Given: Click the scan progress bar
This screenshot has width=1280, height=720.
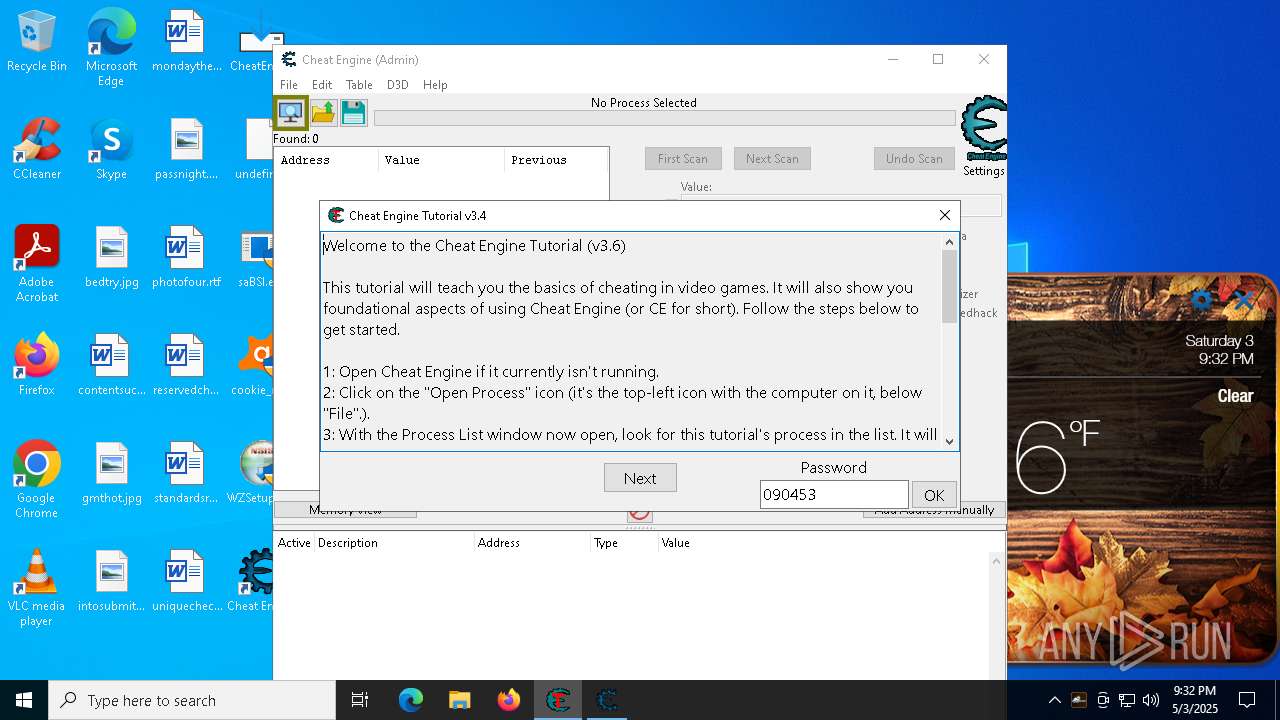Looking at the screenshot, I should coord(664,118).
